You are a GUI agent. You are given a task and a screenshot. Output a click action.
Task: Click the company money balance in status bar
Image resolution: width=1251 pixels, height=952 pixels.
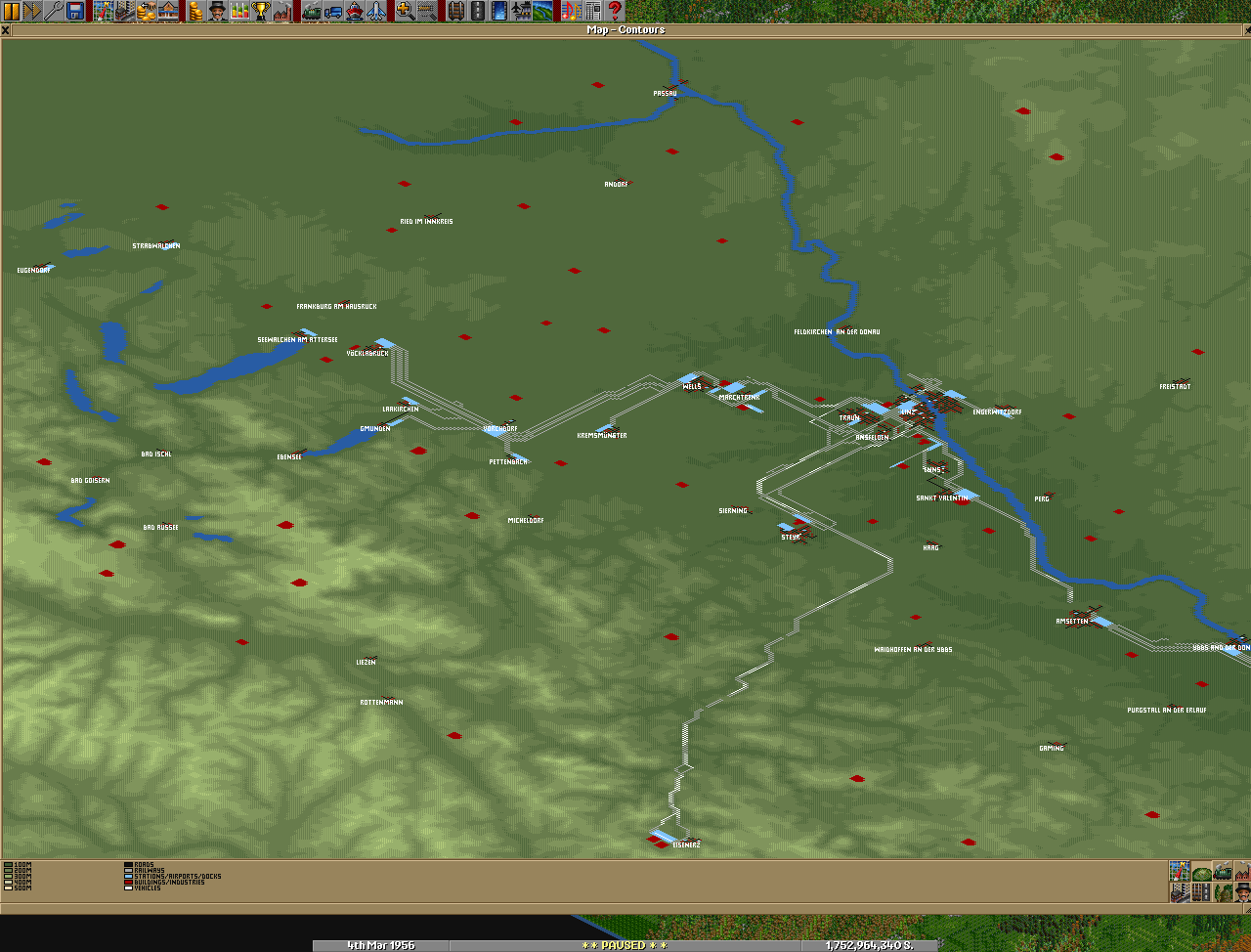point(870,945)
